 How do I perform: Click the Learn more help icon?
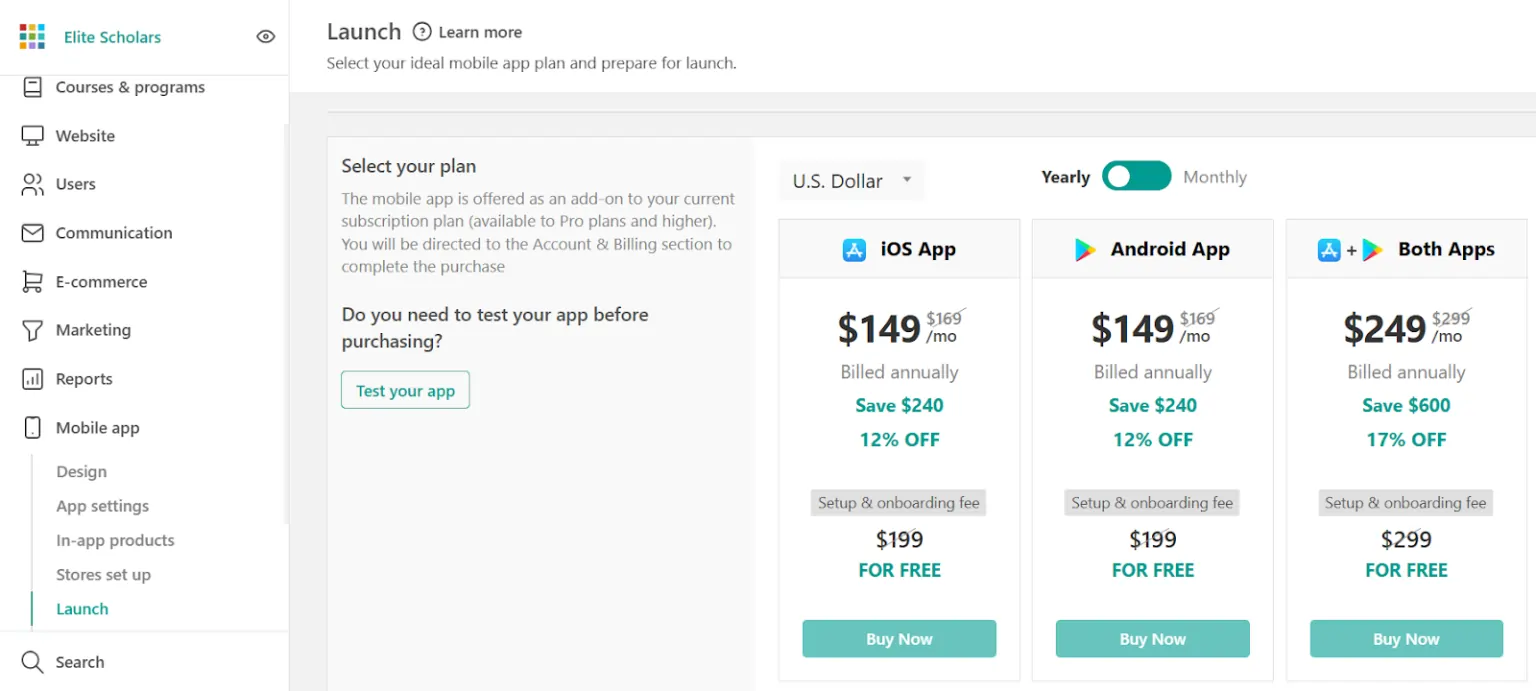(421, 31)
